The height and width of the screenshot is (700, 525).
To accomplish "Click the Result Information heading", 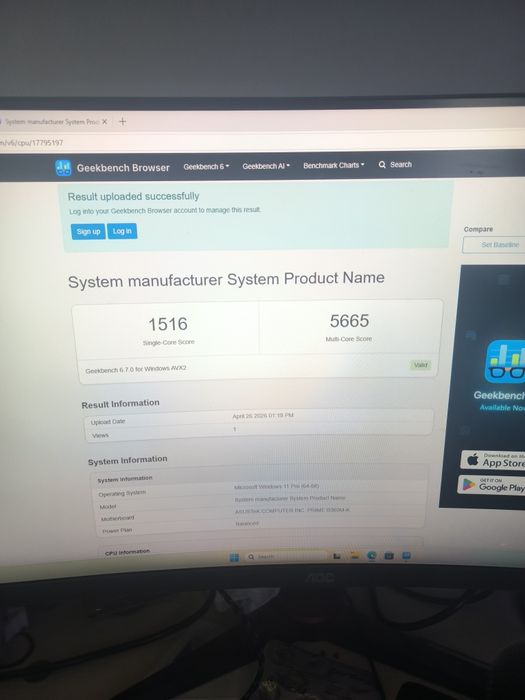I will tap(120, 404).
